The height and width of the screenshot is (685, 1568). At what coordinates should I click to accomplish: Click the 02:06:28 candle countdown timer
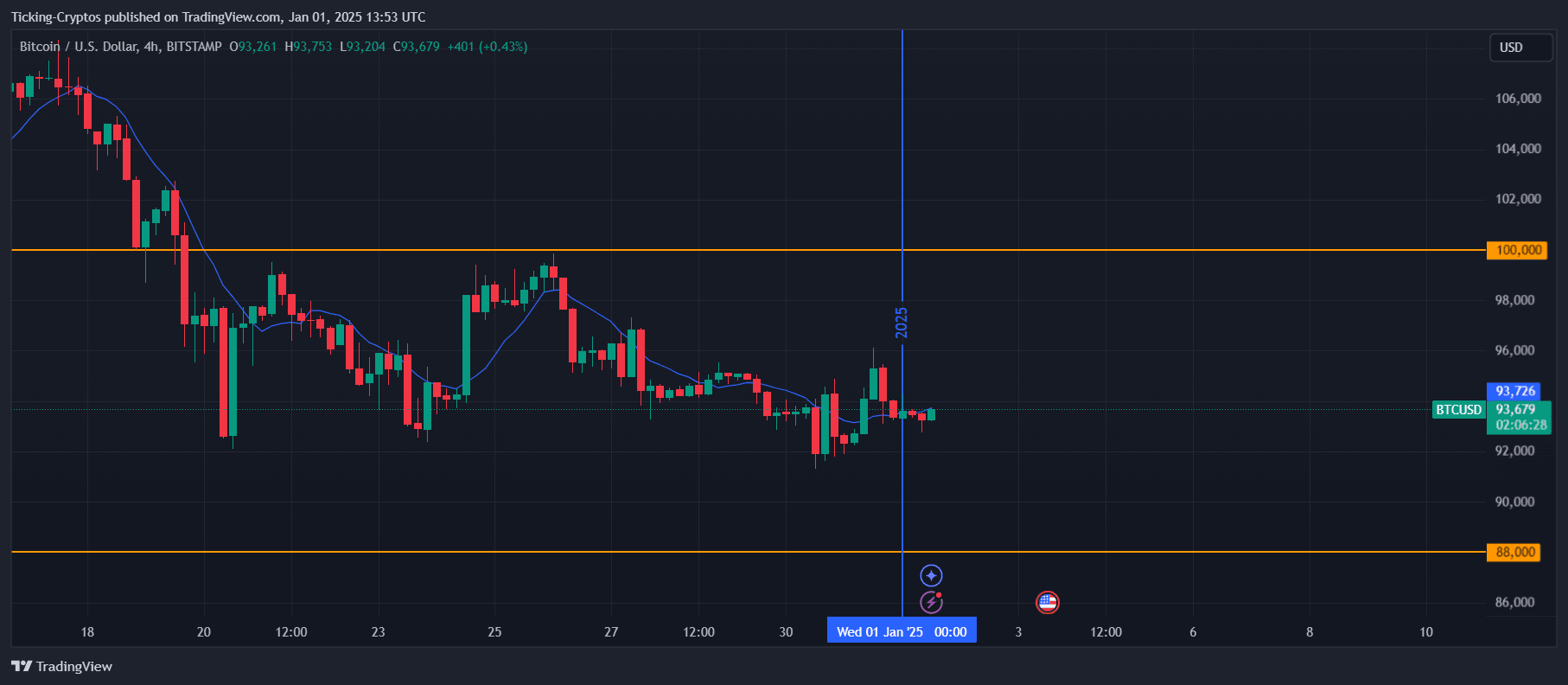(x=1521, y=425)
